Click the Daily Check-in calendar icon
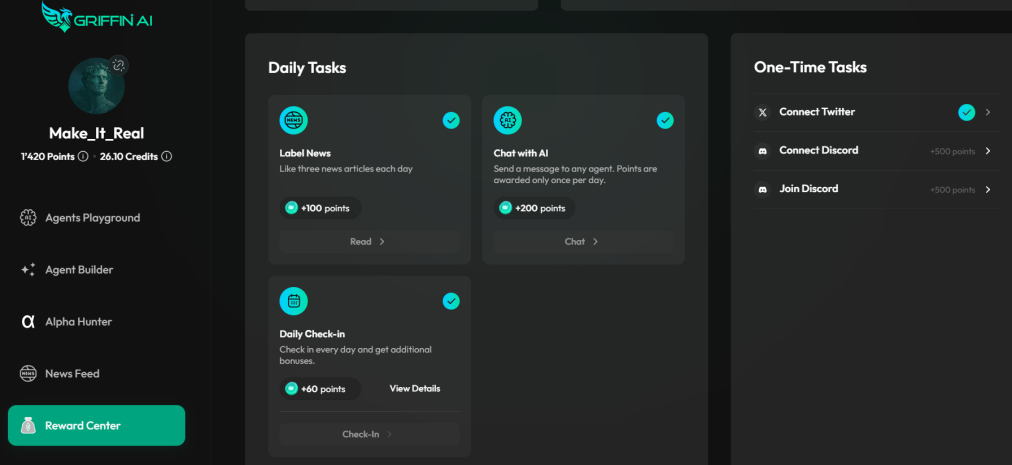Screen dimensions: 1012x465 tap(294, 302)
